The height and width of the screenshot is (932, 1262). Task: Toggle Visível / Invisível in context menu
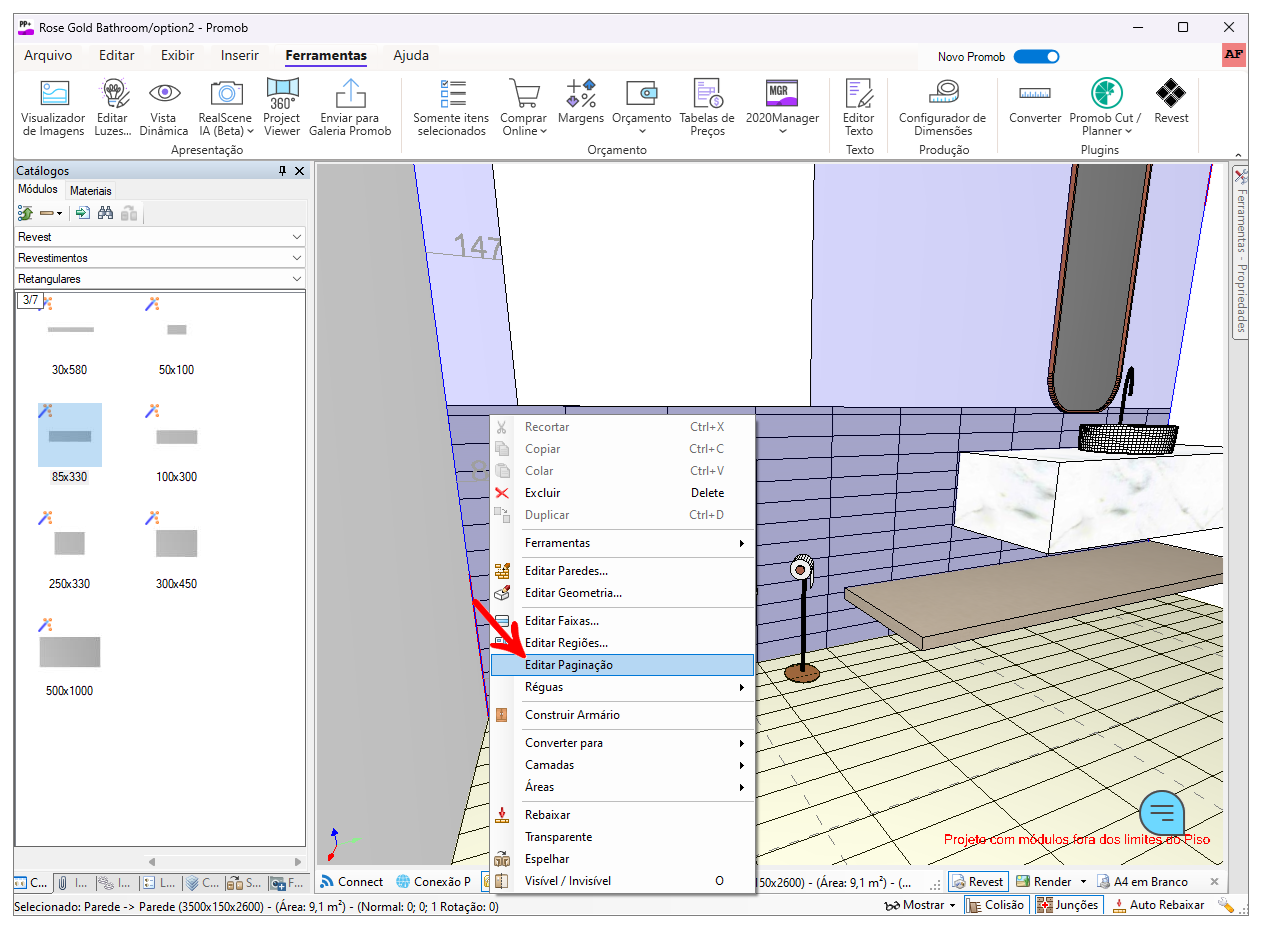pos(621,881)
